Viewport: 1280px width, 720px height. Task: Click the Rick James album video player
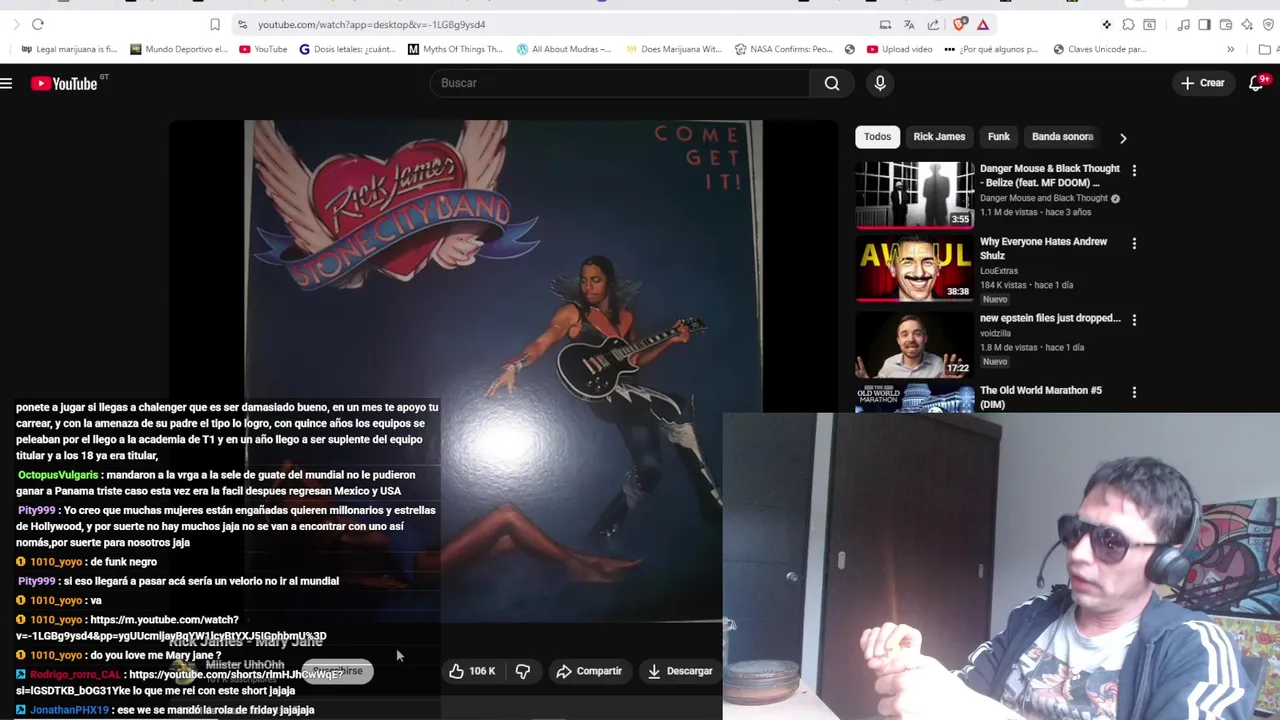(x=503, y=370)
